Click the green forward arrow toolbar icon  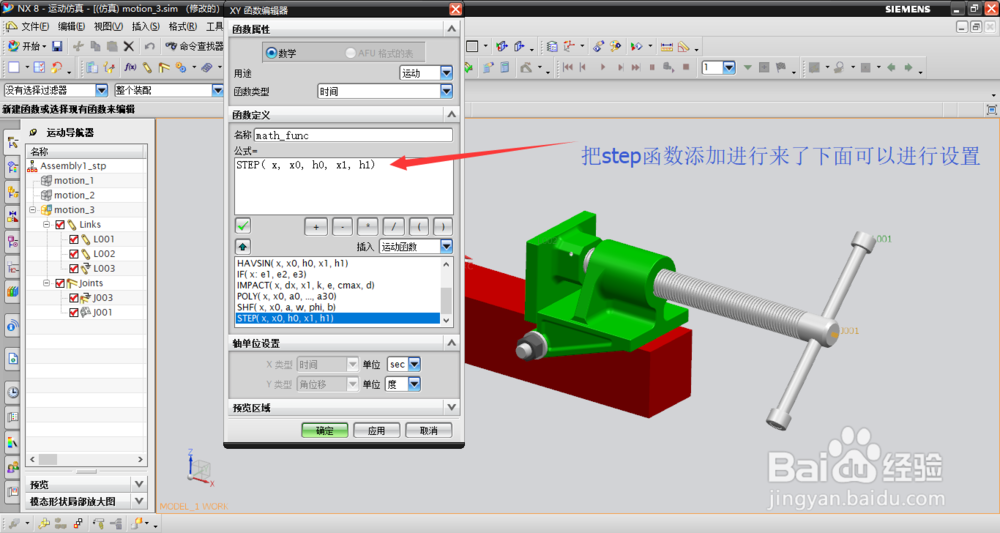pos(909,67)
